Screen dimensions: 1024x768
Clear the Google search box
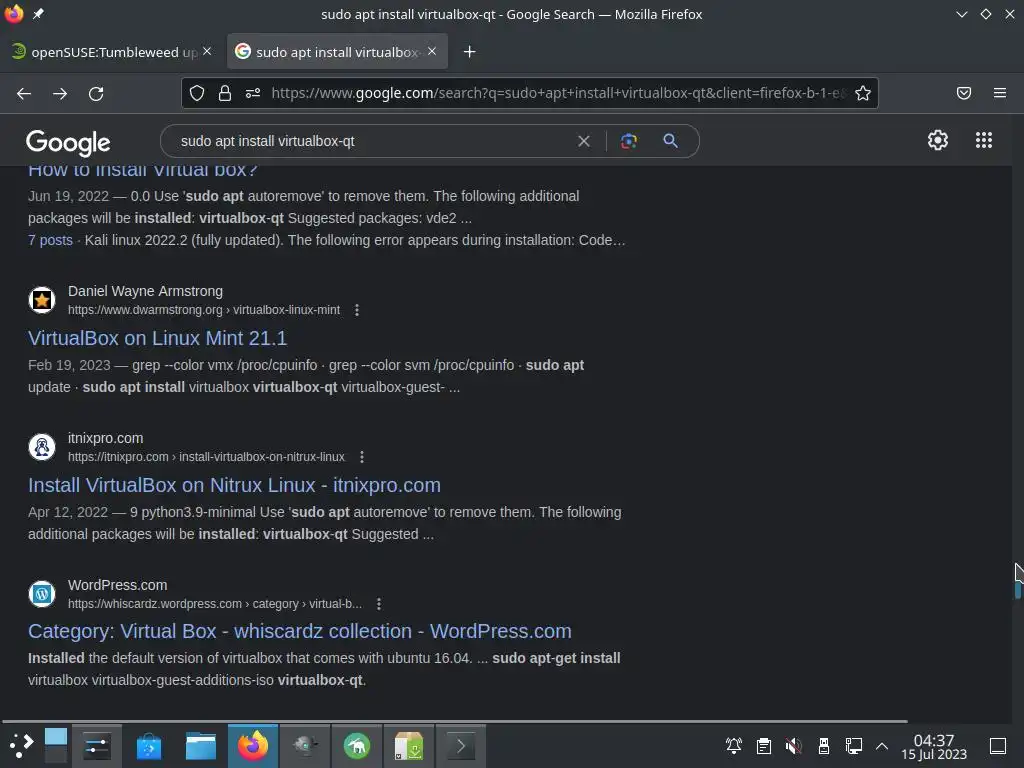(x=584, y=141)
